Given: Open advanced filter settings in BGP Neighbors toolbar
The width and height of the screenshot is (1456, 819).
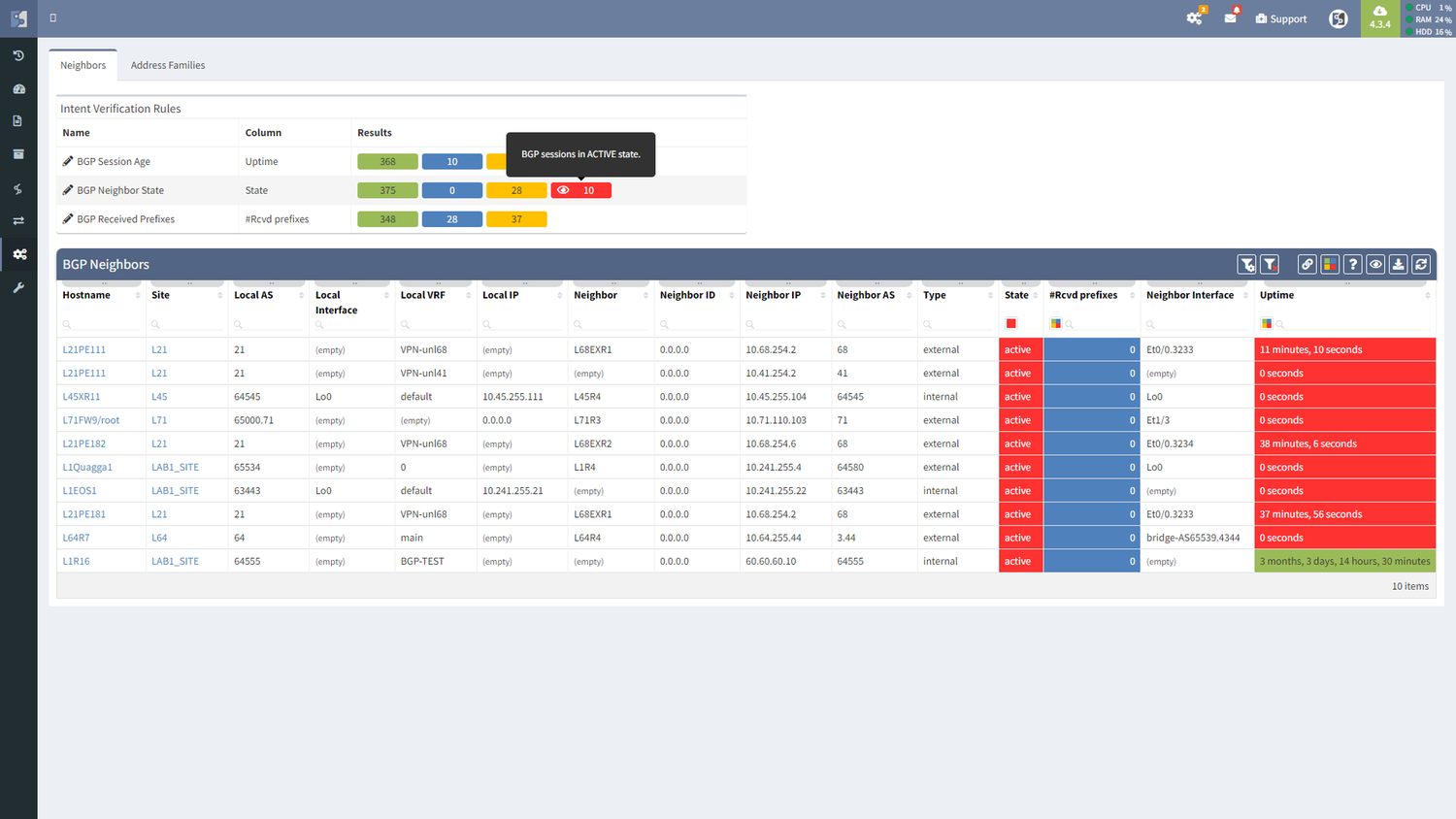Looking at the screenshot, I should [x=1246, y=264].
